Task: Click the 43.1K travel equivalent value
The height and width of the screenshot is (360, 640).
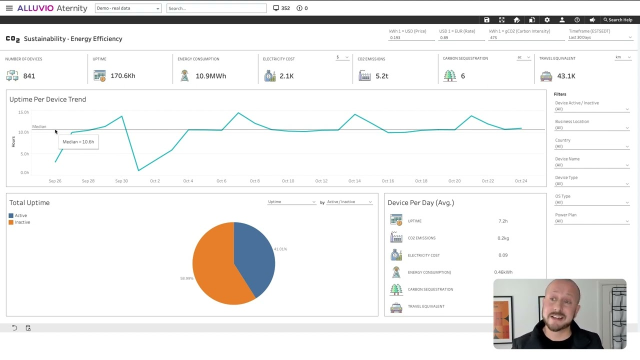Action: pos(566,76)
